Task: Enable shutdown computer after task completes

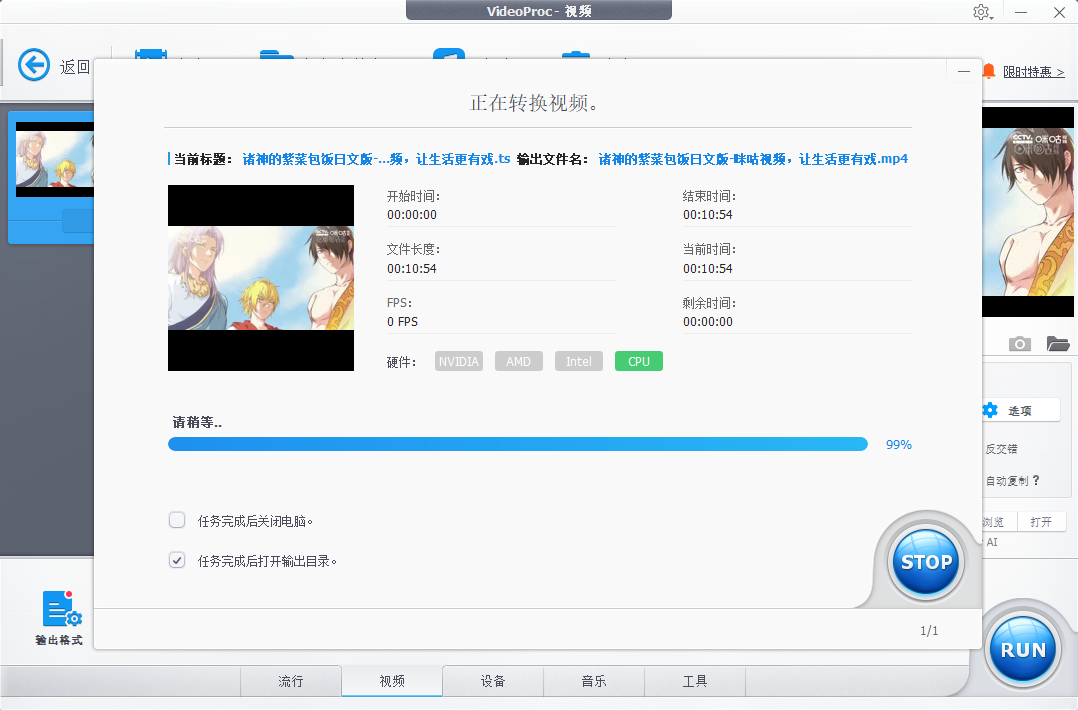Action: point(177,520)
